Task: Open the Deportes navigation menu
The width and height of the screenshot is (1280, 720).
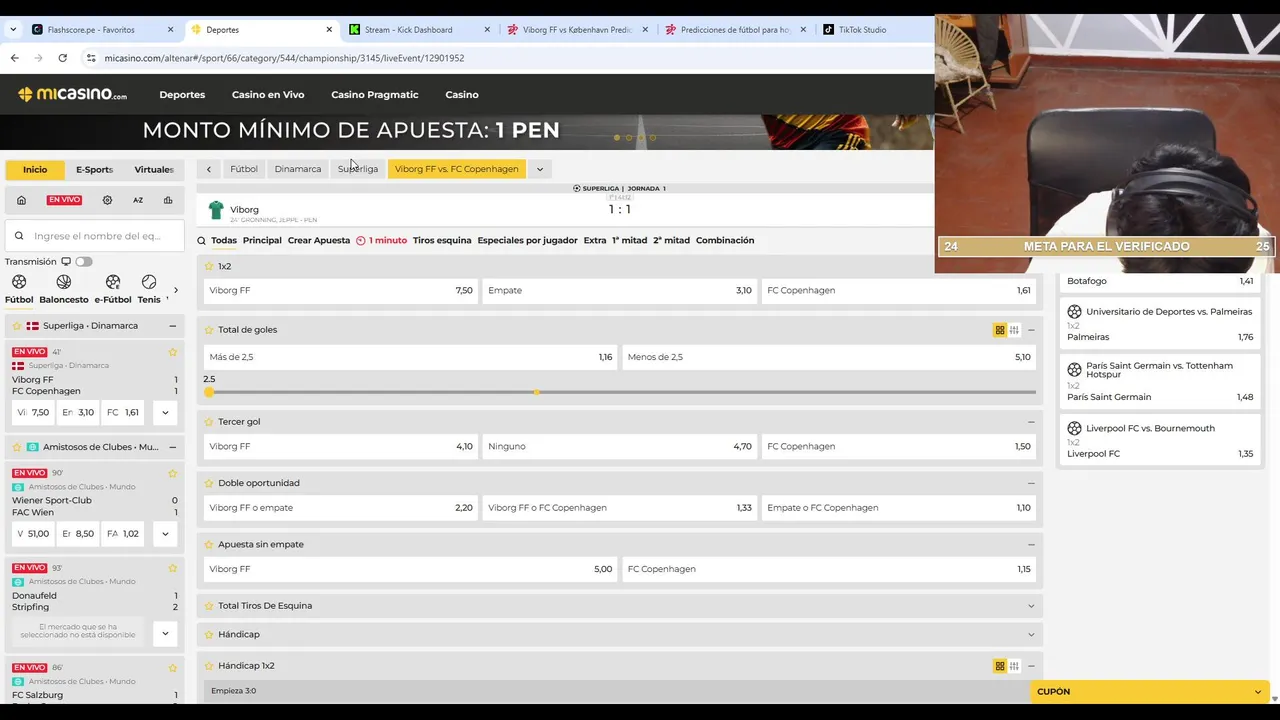Action: point(182,95)
